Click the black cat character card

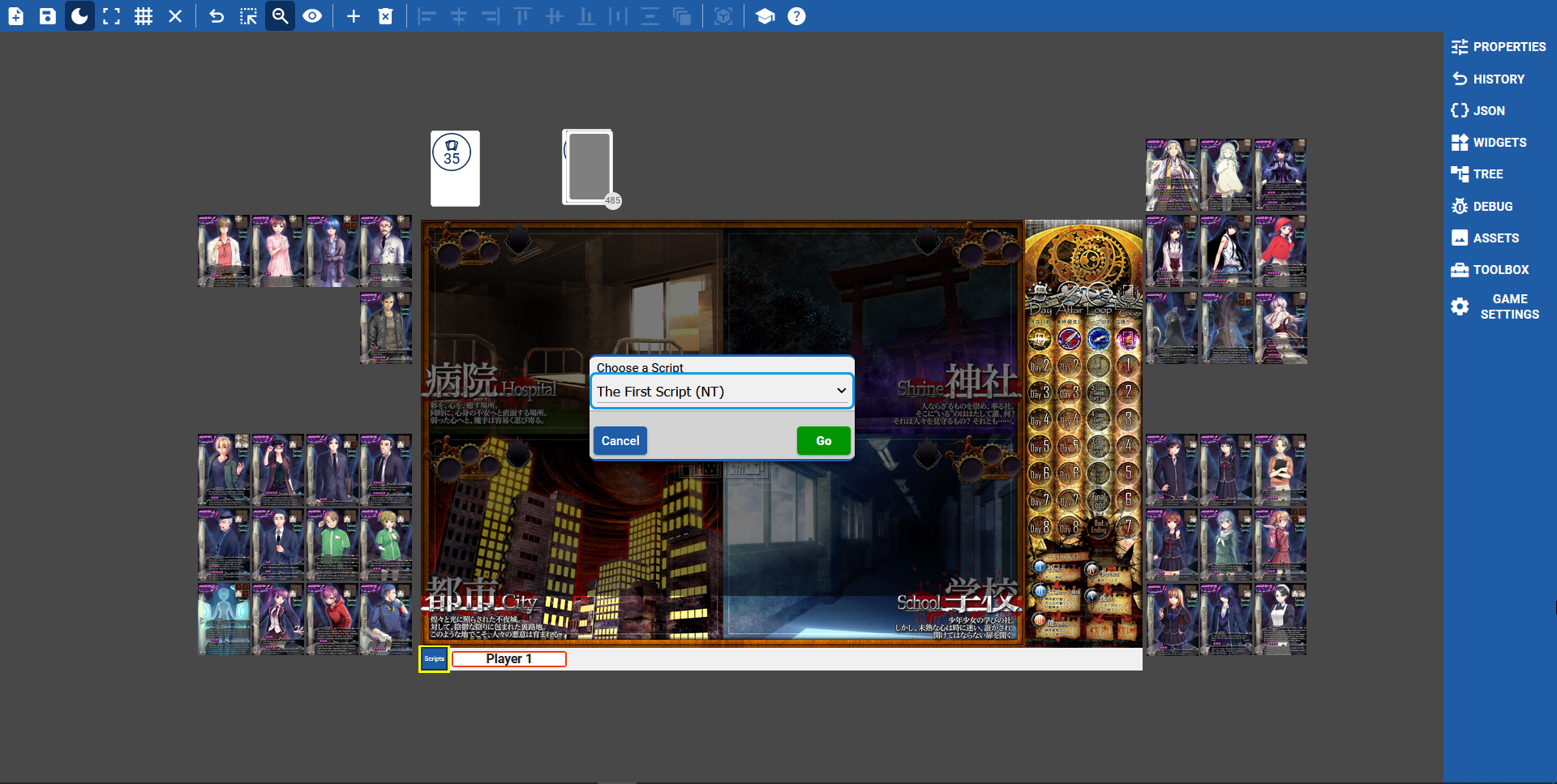1172,328
